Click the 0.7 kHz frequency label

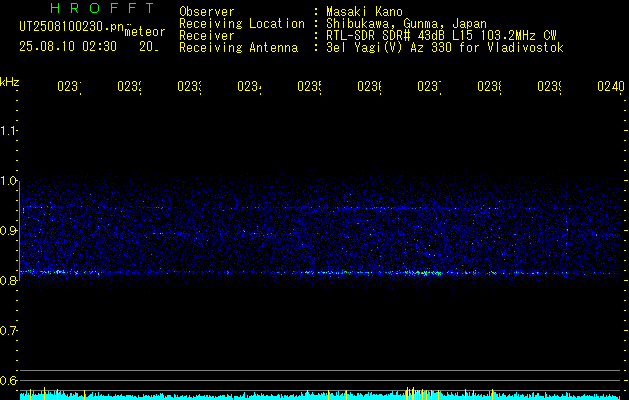click(x=8, y=331)
